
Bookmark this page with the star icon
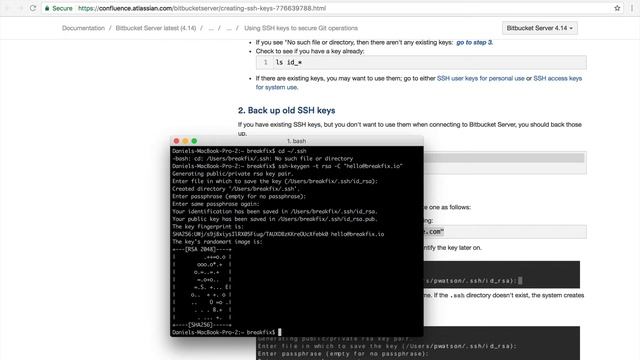pyautogui.click(x=617, y=8)
